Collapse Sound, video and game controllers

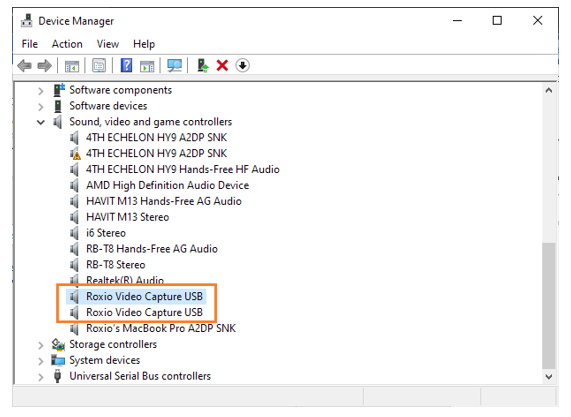coord(41,122)
